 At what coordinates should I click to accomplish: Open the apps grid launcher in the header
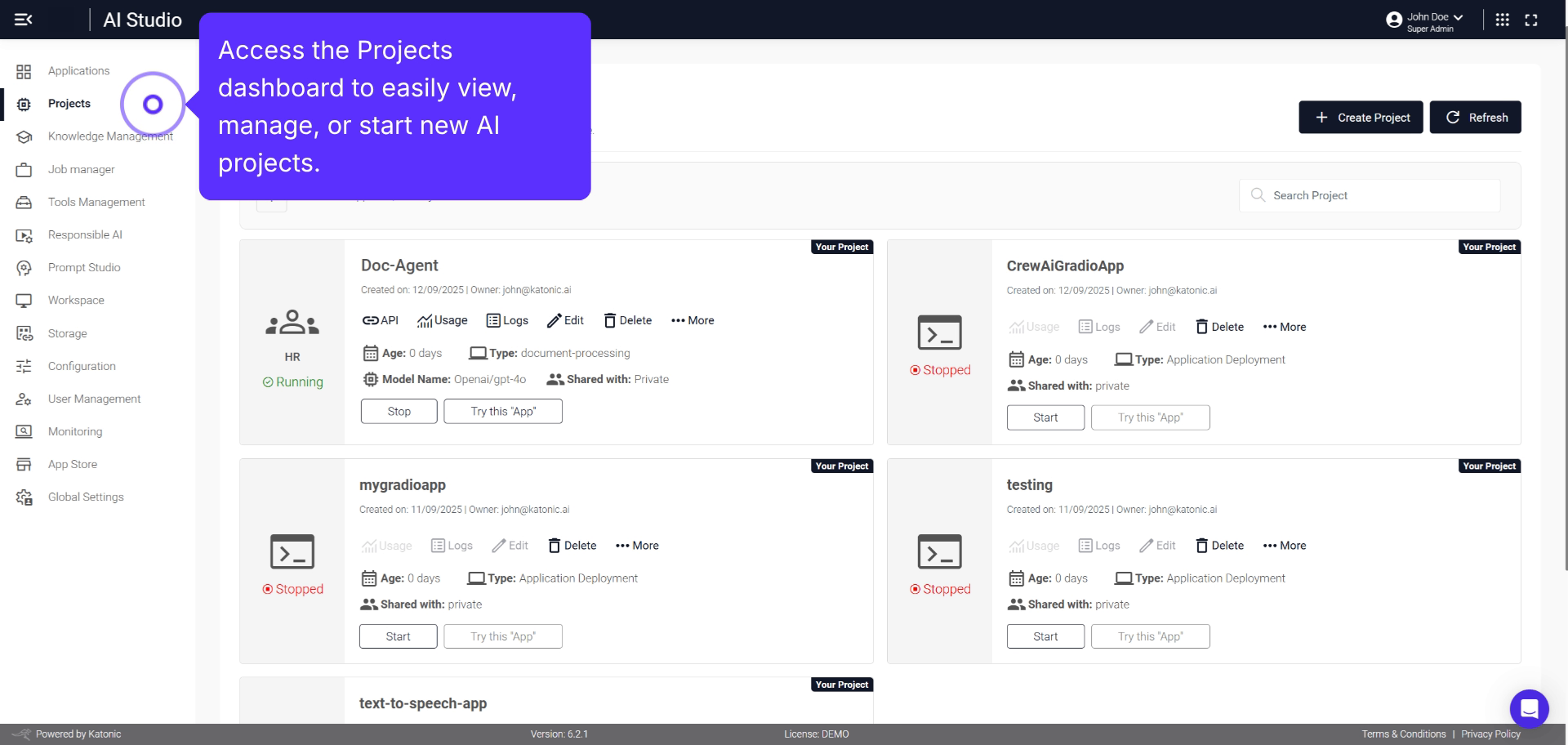(x=1502, y=20)
